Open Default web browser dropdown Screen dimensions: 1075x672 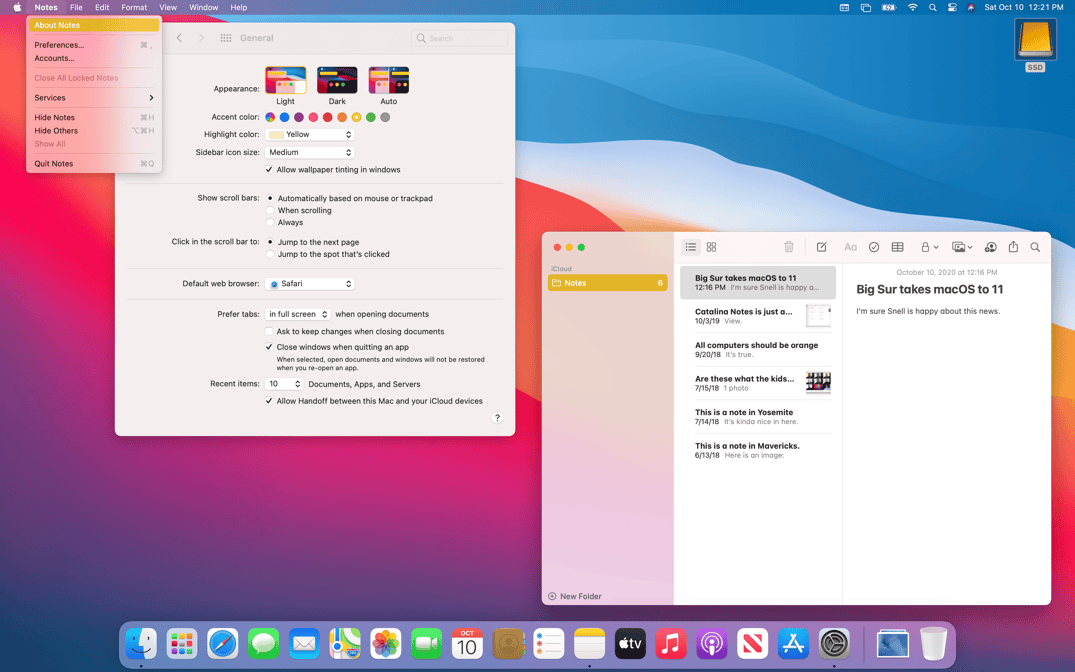coord(309,283)
